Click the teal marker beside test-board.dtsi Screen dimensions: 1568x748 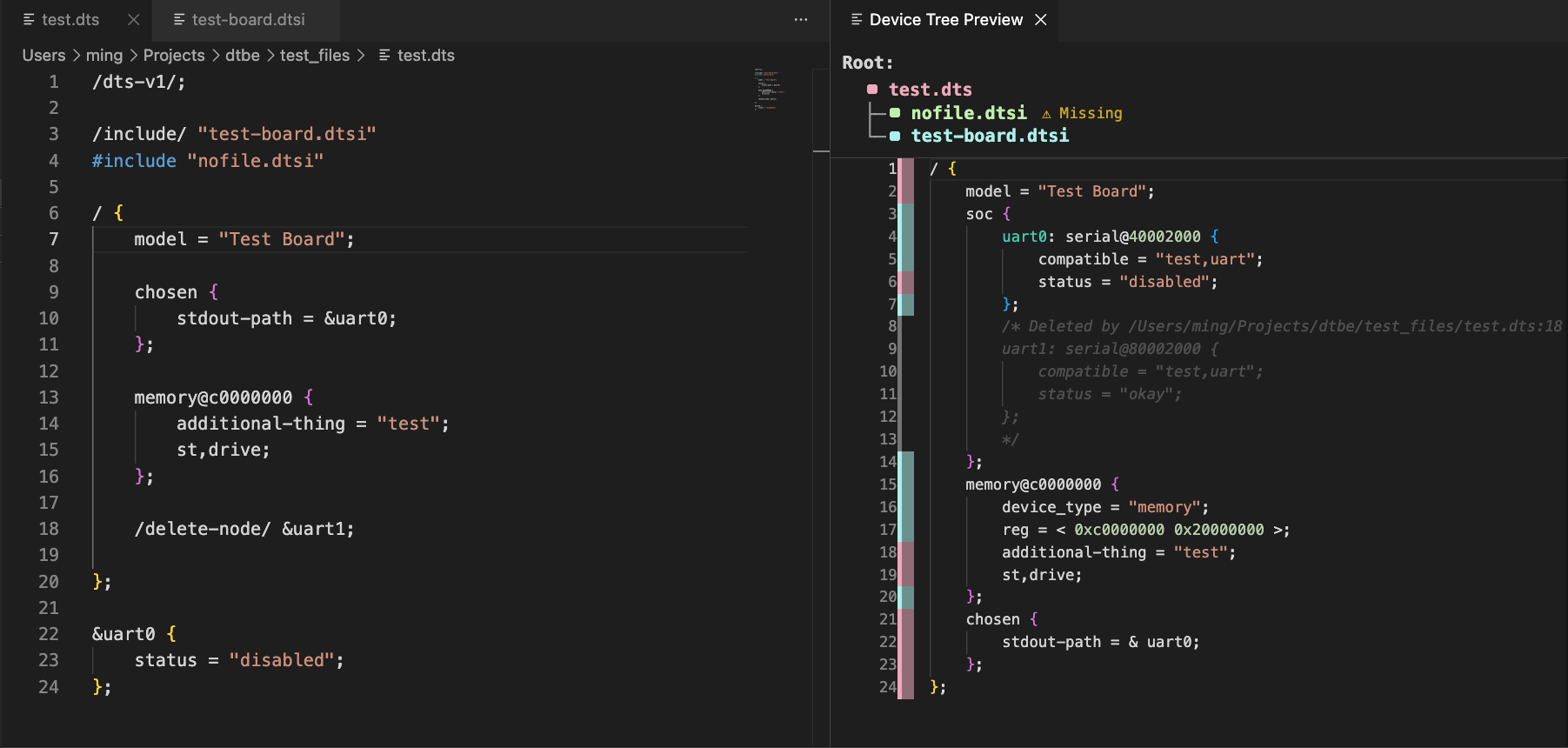[x=895, y=136]
